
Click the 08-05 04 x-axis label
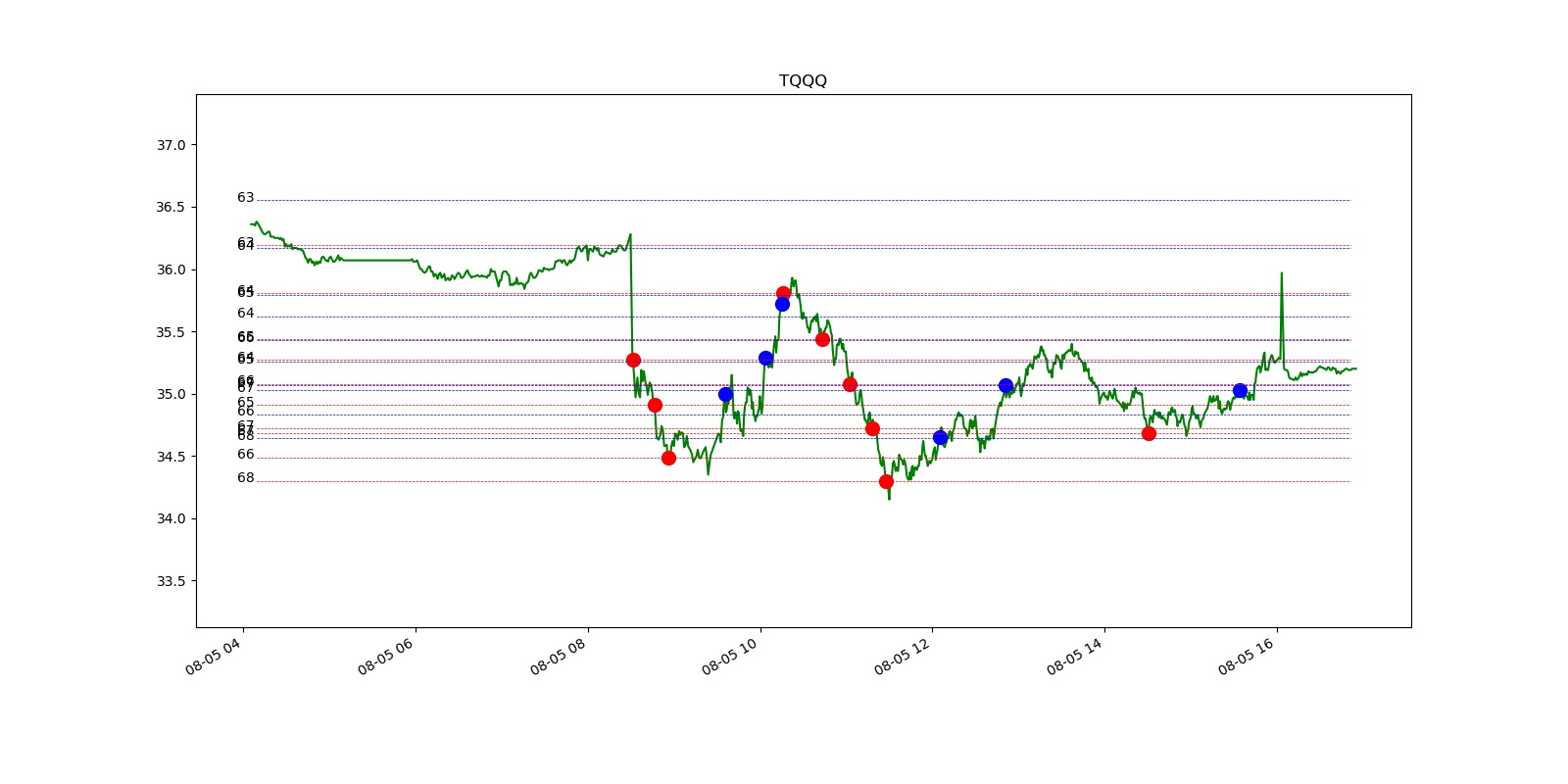tap(214, 656)
